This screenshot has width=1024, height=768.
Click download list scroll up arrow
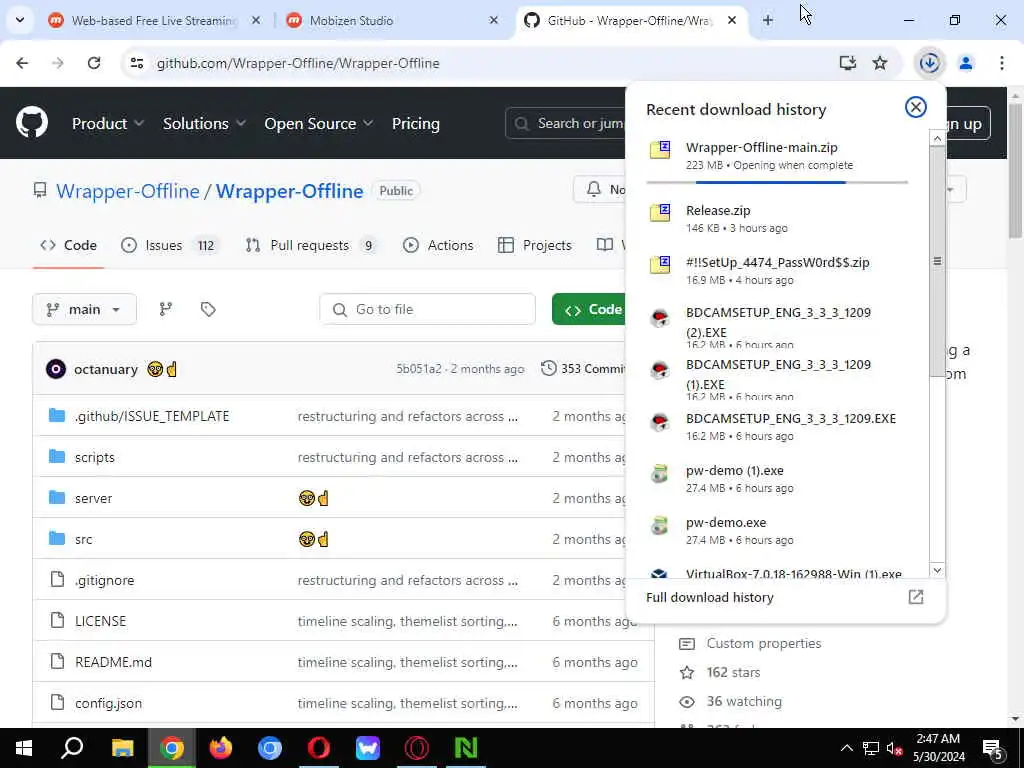coord(937,138)
